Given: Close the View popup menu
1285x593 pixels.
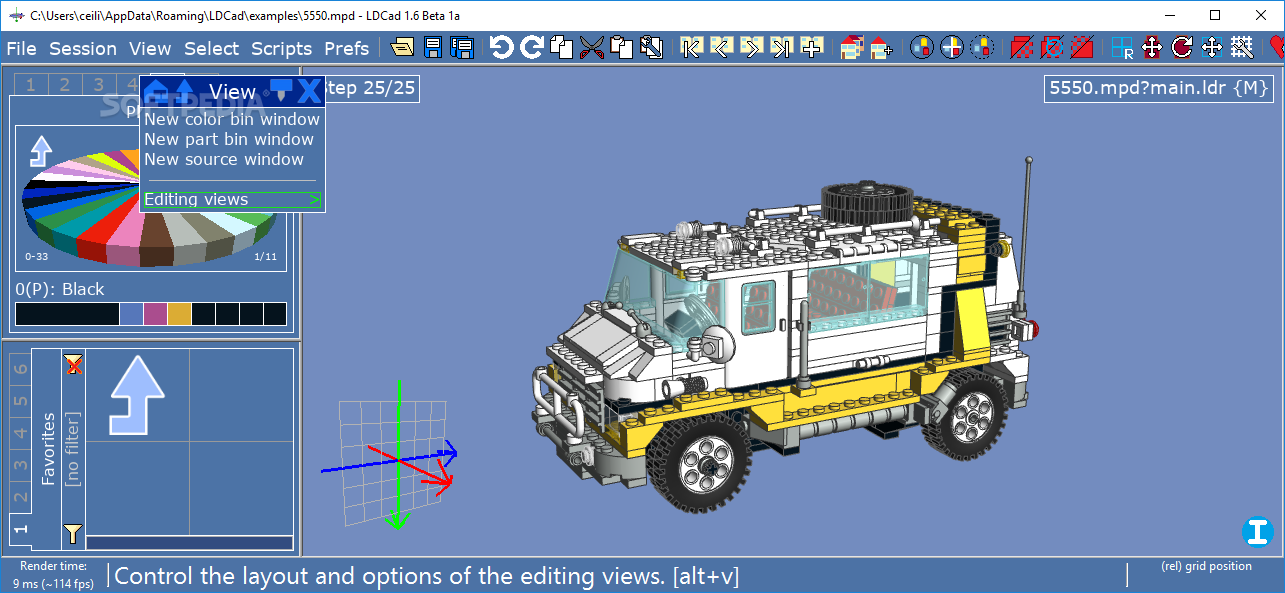Looking at the screenshot, I should tap(310, 91).
